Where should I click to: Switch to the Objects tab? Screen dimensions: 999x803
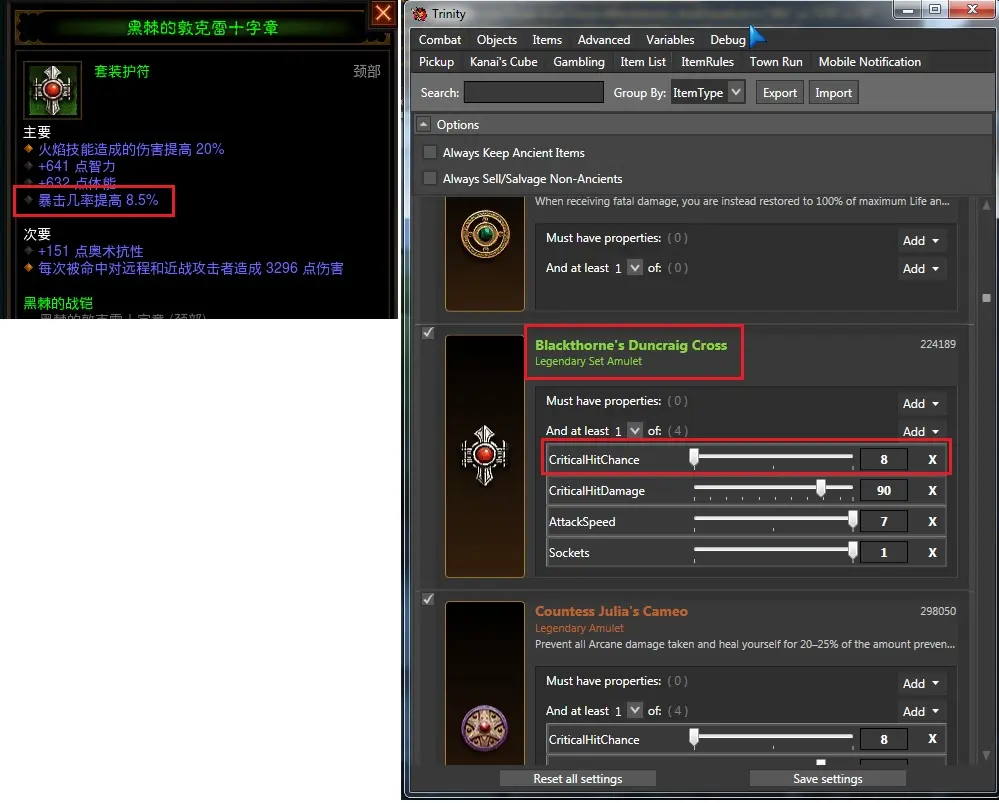pyautogui.click(x=497, y=40)
